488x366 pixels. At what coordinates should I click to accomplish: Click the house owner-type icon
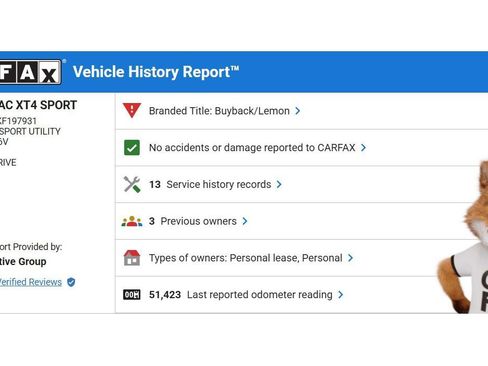point(132,258)
